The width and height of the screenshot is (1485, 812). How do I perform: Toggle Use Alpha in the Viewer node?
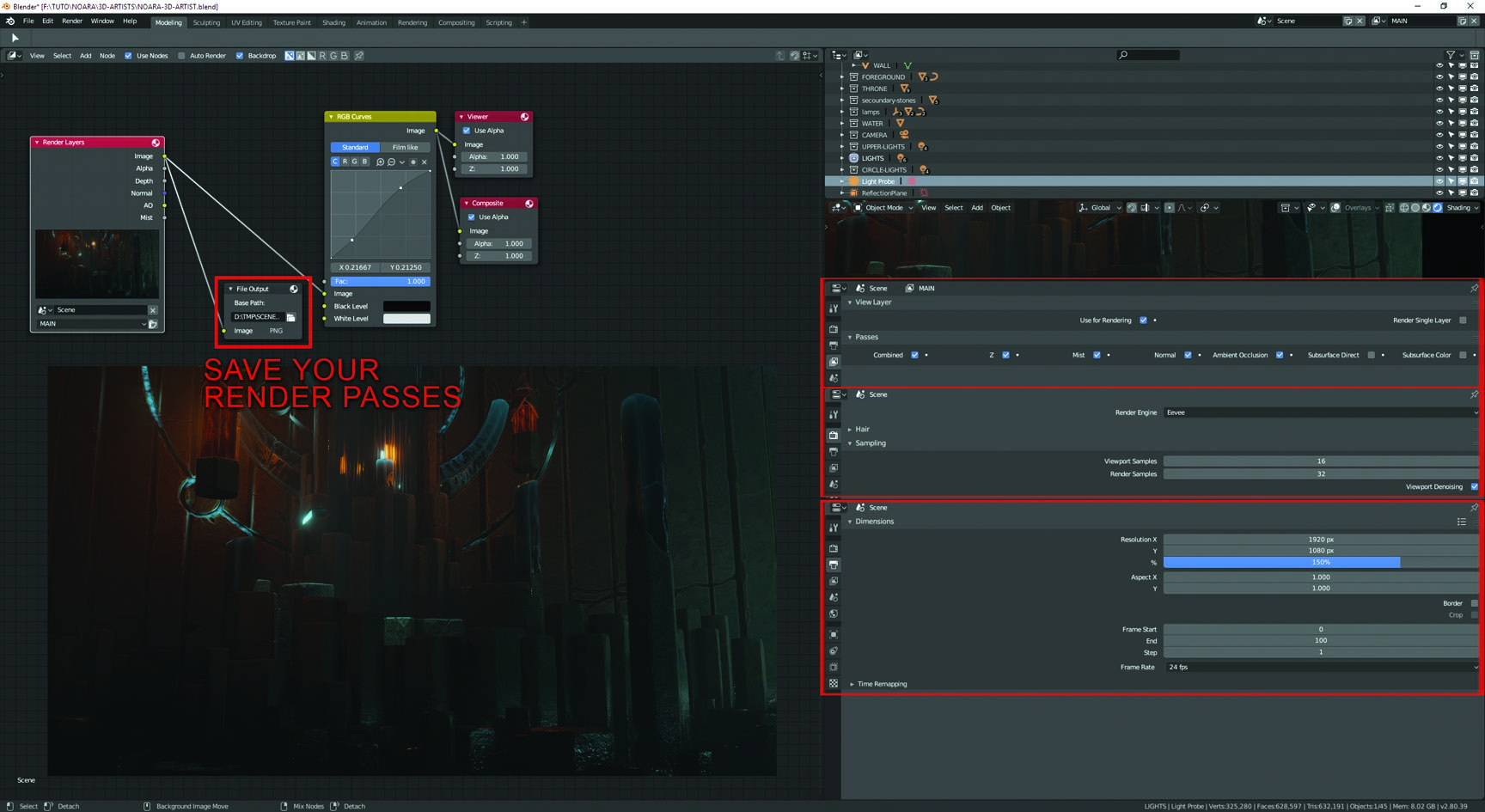coord(467,131)
